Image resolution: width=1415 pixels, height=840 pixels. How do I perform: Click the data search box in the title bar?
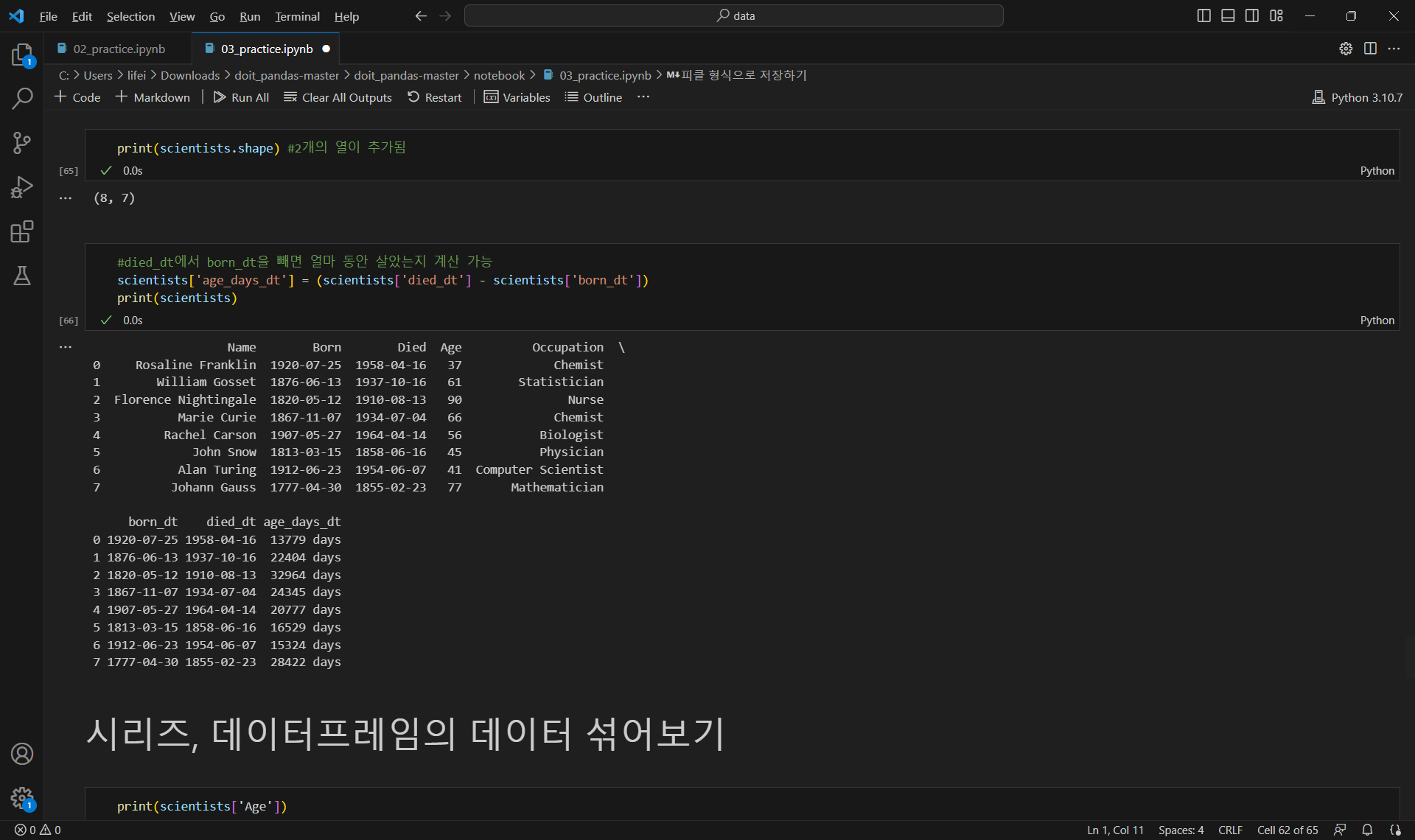pos(733,15)
